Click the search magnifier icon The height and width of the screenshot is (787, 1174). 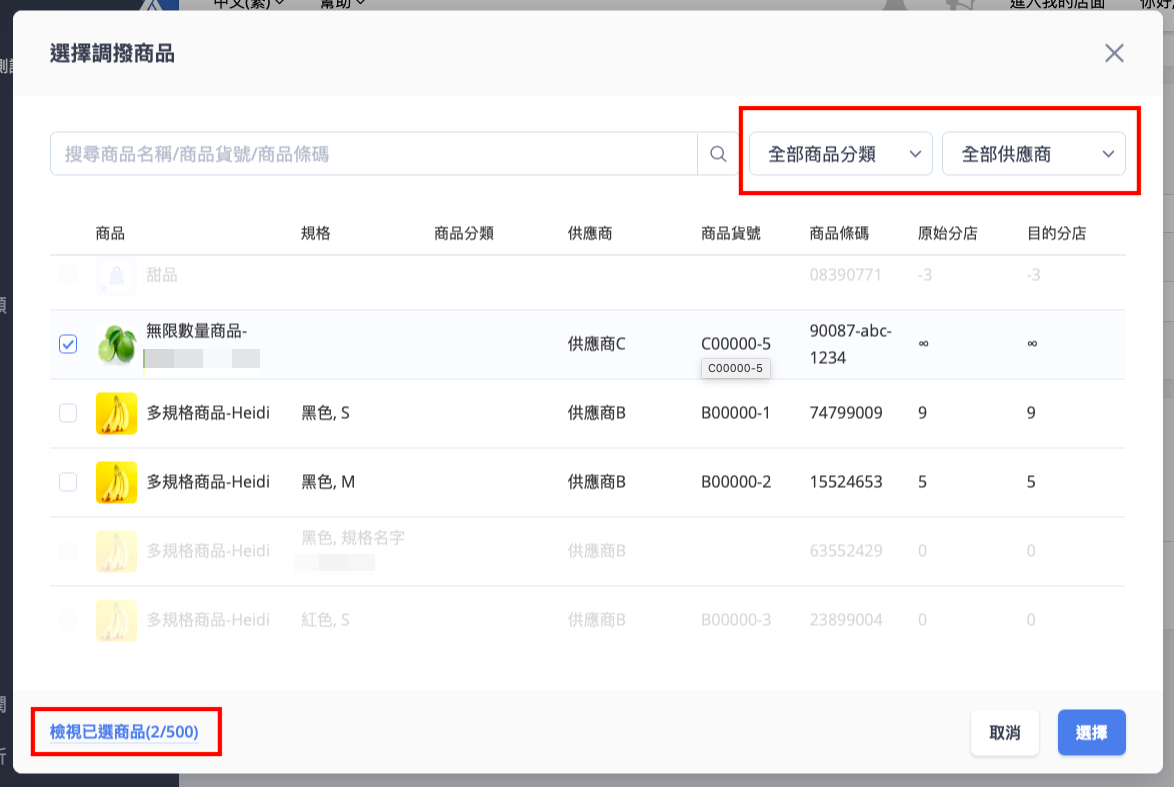718,154
